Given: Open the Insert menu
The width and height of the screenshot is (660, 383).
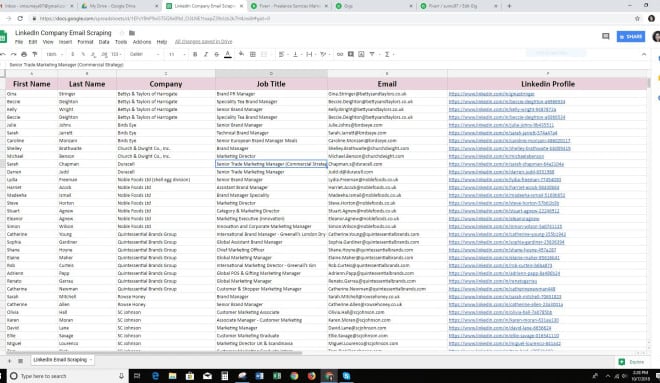Looking at the screenshot, I should tap(65, 42).
